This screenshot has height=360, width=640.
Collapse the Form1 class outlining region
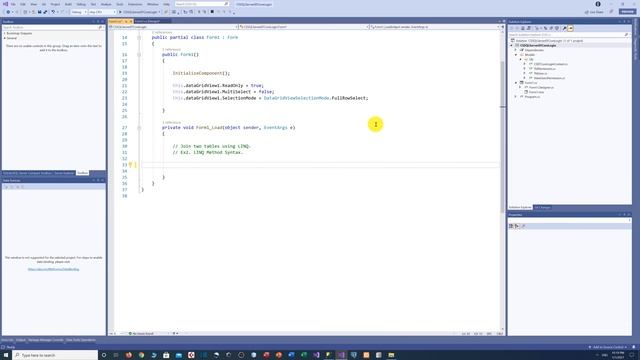point(139,38)
